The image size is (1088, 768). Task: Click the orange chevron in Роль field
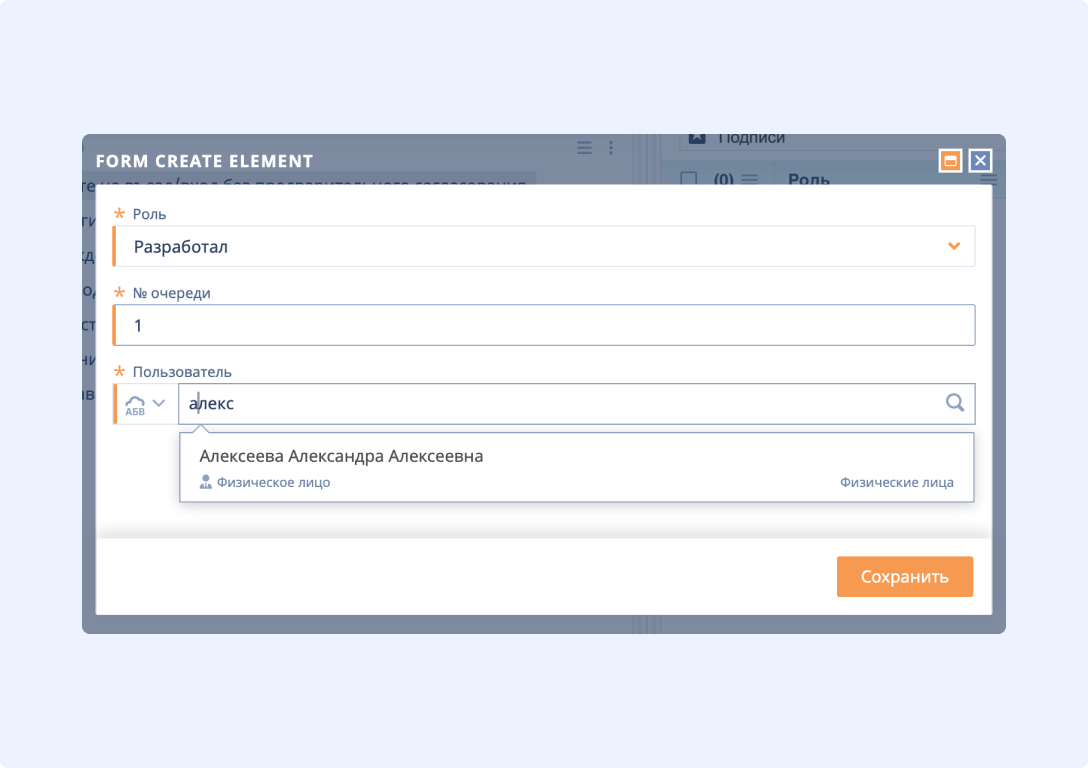pos(954,246)
